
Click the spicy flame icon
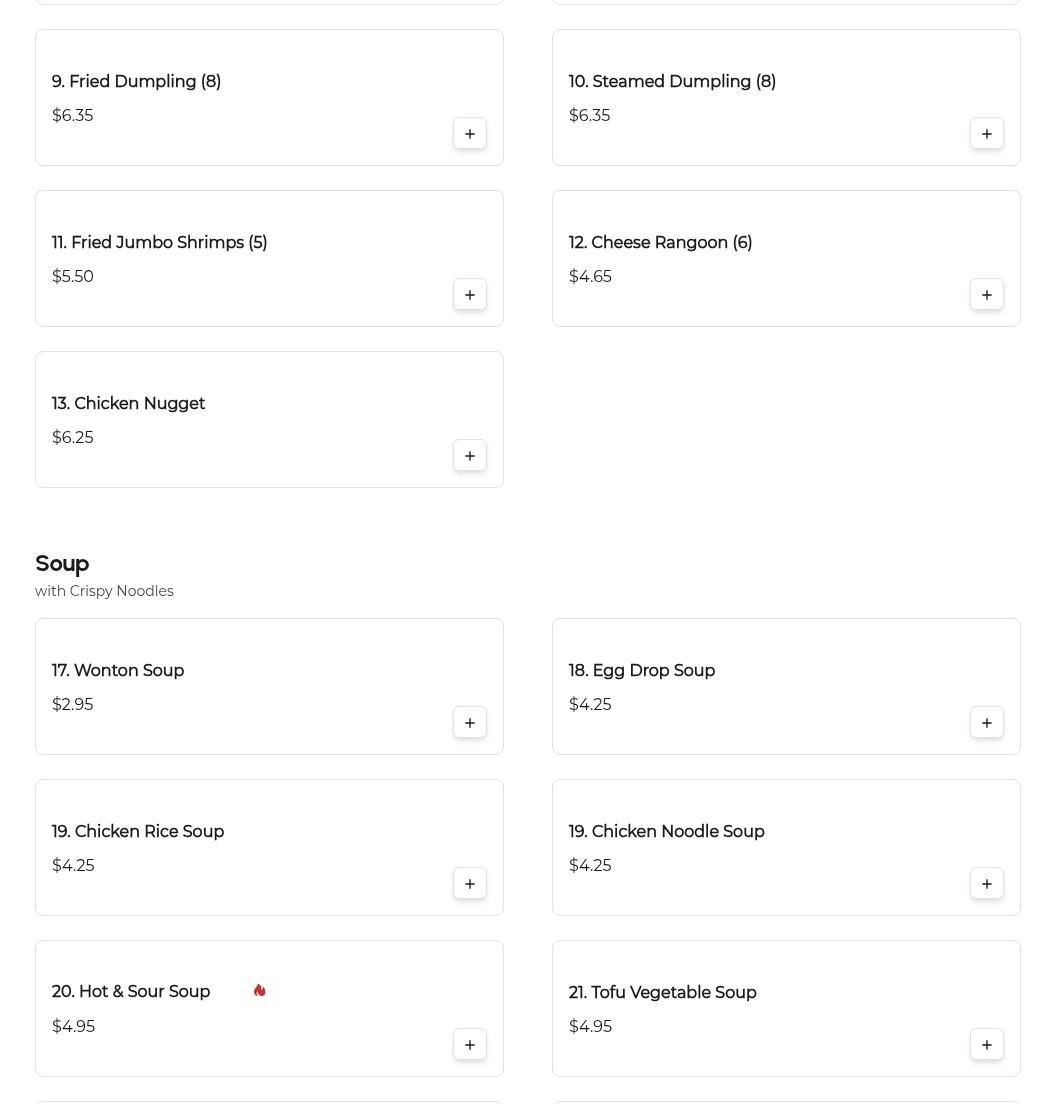[259, 991]
